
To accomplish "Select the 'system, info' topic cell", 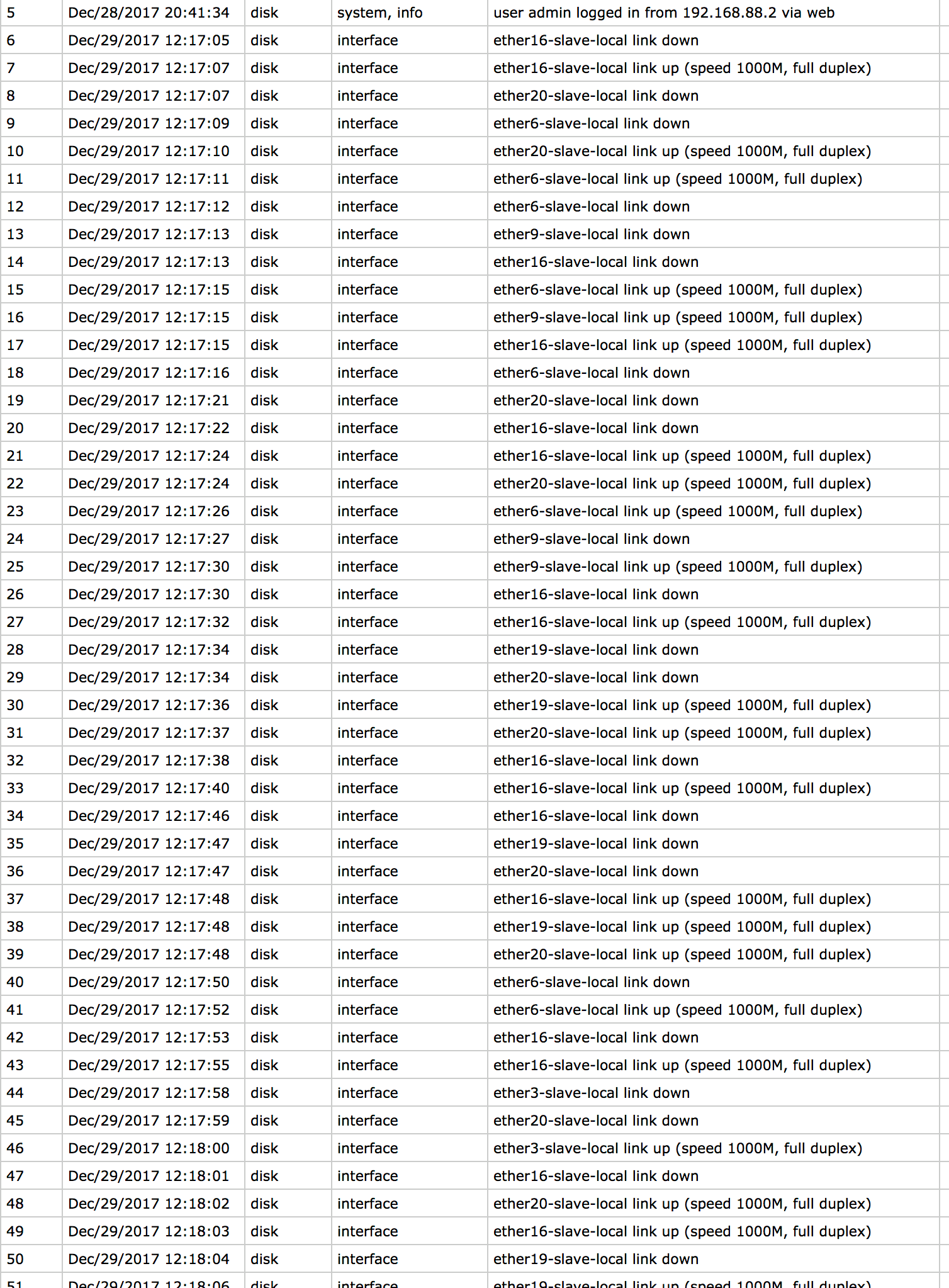I will pos(379,13).
